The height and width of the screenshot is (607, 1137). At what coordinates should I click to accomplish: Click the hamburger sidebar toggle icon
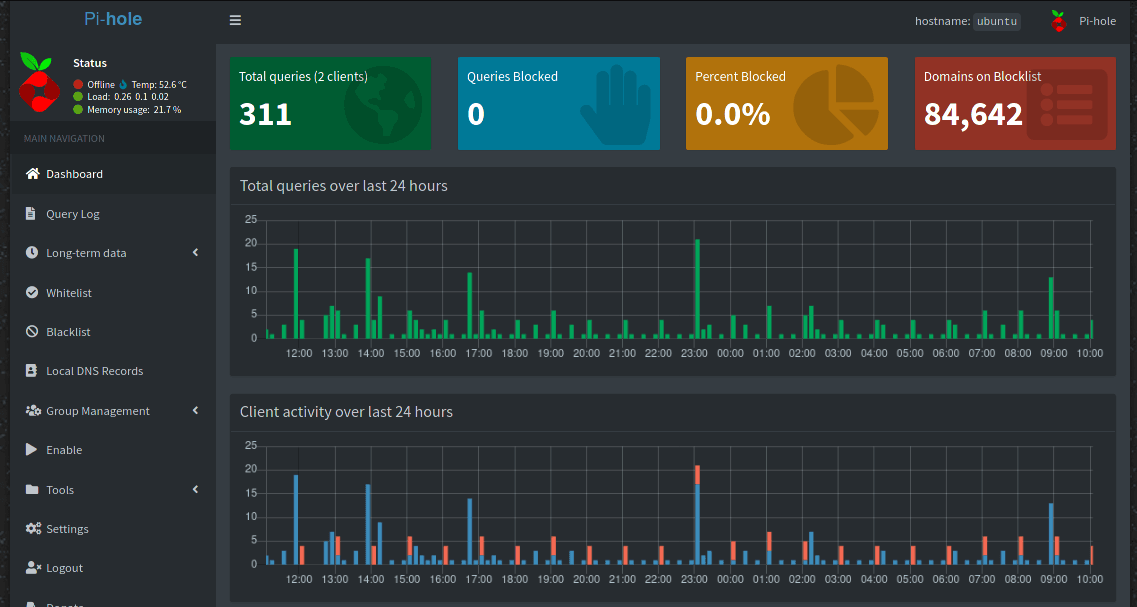(x=235, y=20)
